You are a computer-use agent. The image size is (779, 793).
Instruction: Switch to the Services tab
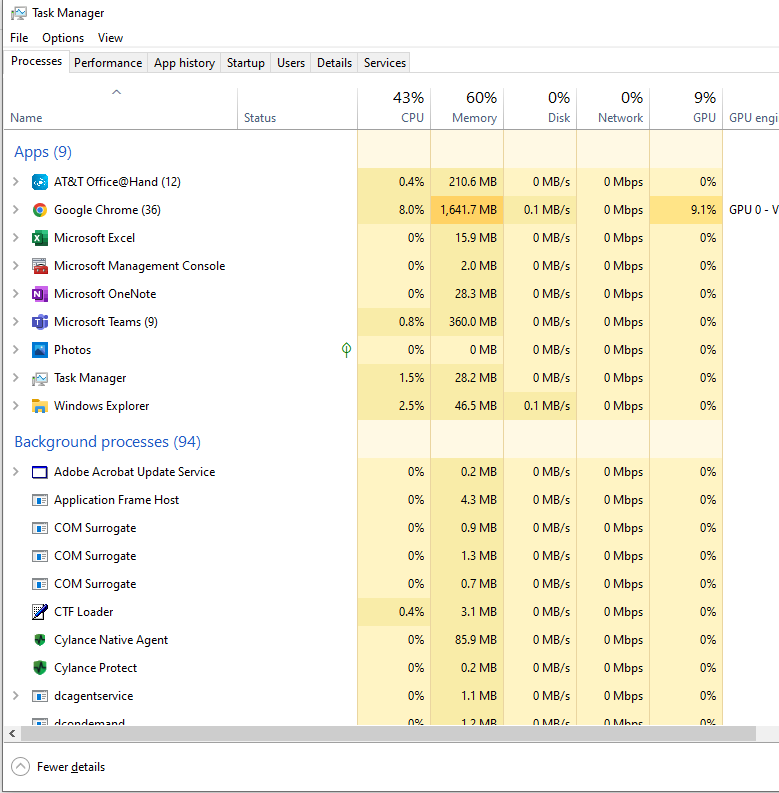[x=384, y=63]
